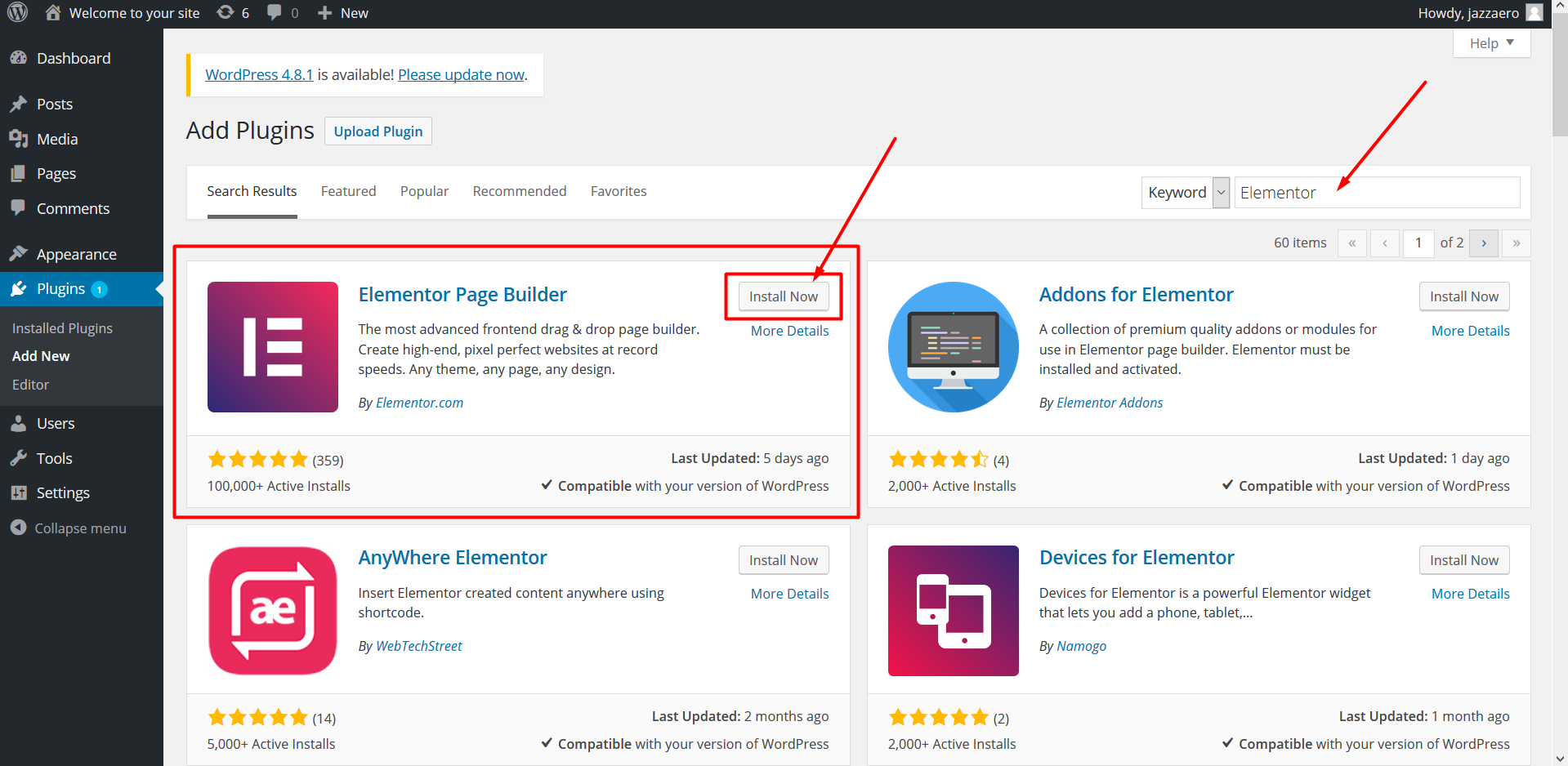
Task: Click the Please update now link
Action: click(460, 74)
